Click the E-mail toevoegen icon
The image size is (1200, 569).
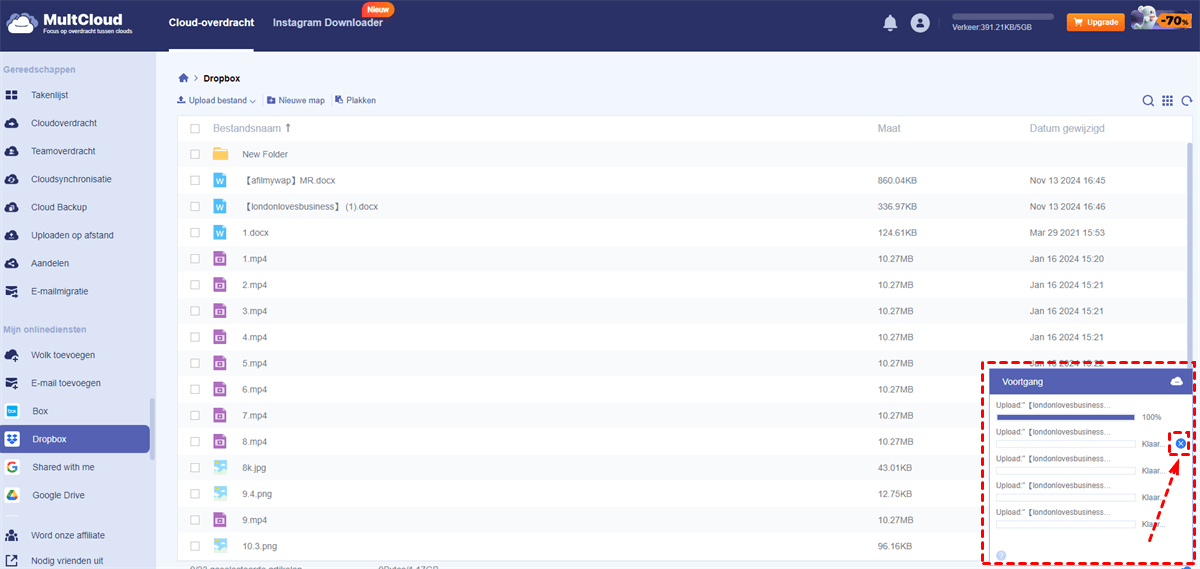(x=12, y=383)
